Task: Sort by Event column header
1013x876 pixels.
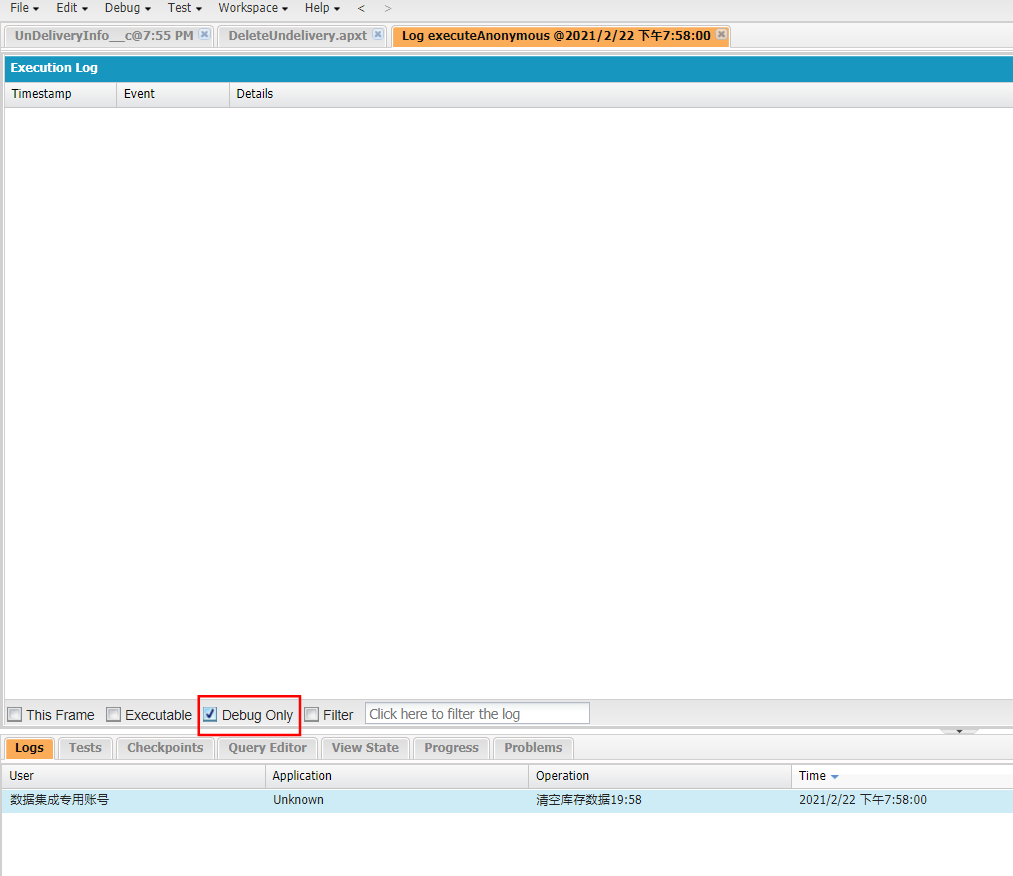Action: [172, 94]
